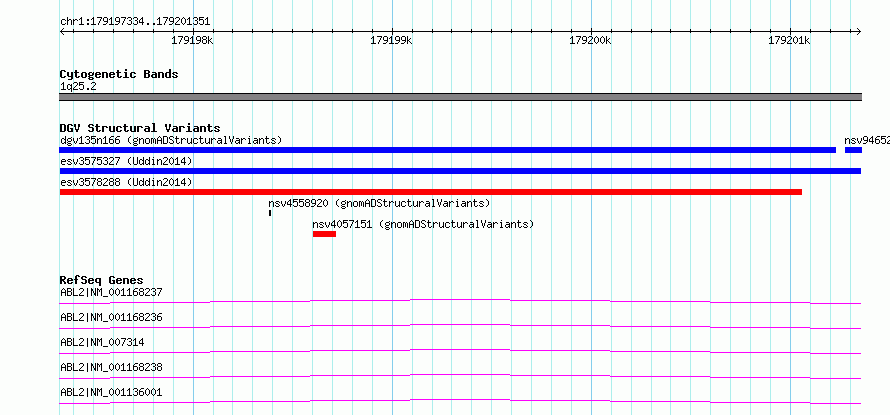The height and width of the screenshot is (415, 890).
Task: Click the nsv4057151 (gnomADStructuralVariants) label
Action: (423, 224)
